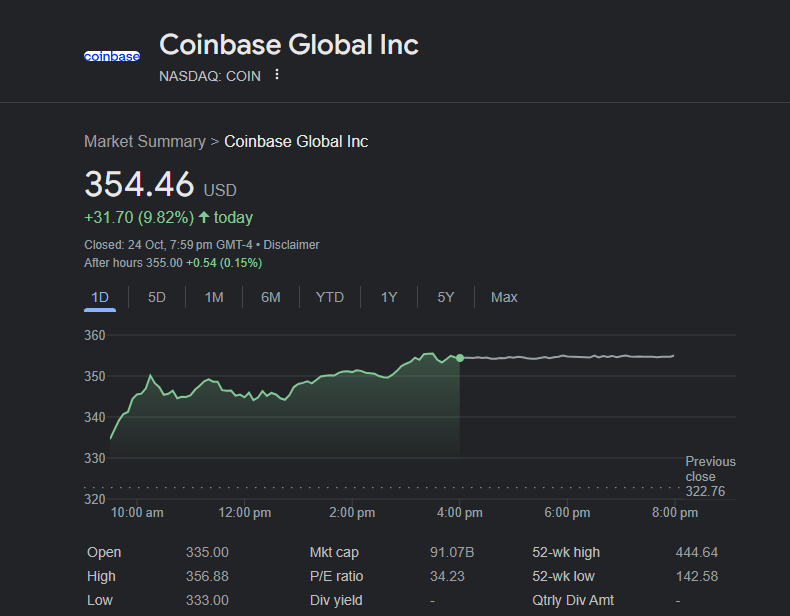
Task: View the 1Y price history tab
Action: pyautogui.click(x=389, y=297)
